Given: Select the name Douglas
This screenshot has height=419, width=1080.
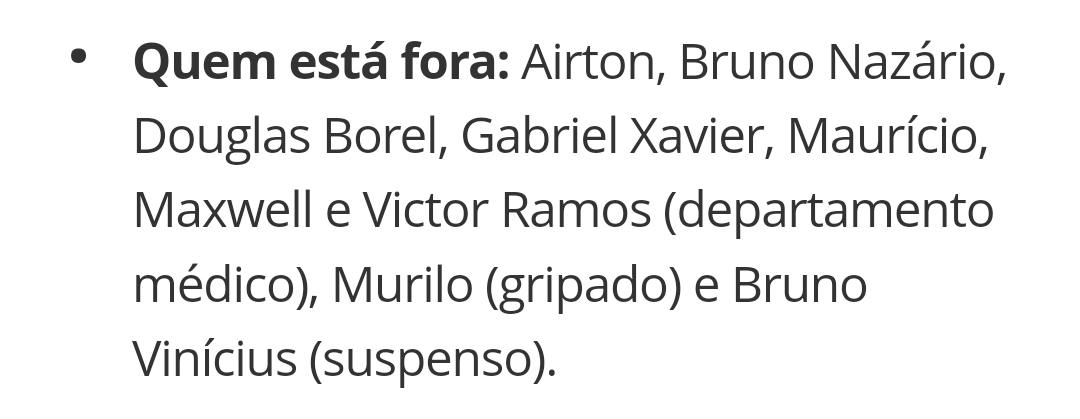Looking at the screenshot, I should (x=221, y=137).
